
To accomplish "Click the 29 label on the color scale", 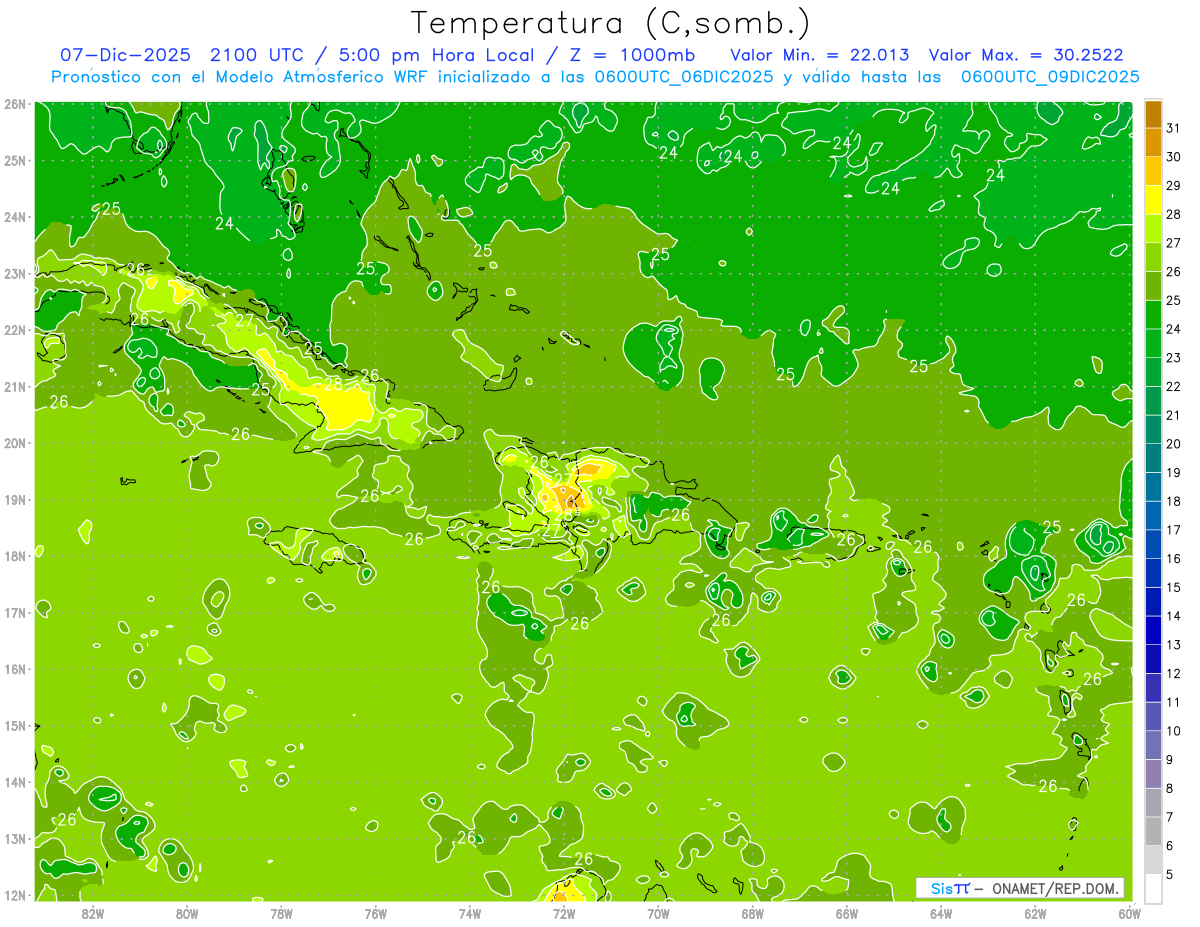I will (1173, 186).
